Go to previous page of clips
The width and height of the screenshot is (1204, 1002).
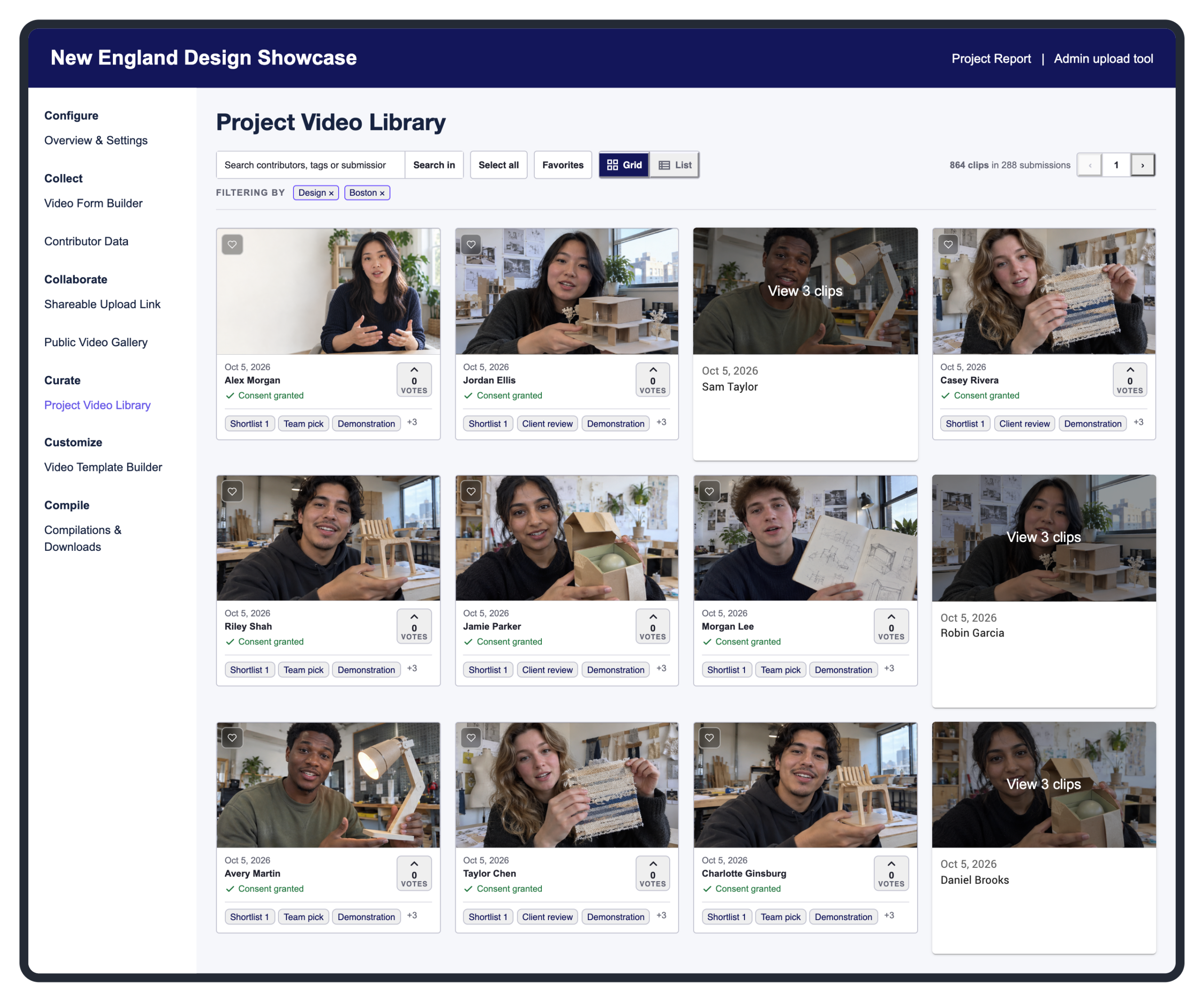1089,165
